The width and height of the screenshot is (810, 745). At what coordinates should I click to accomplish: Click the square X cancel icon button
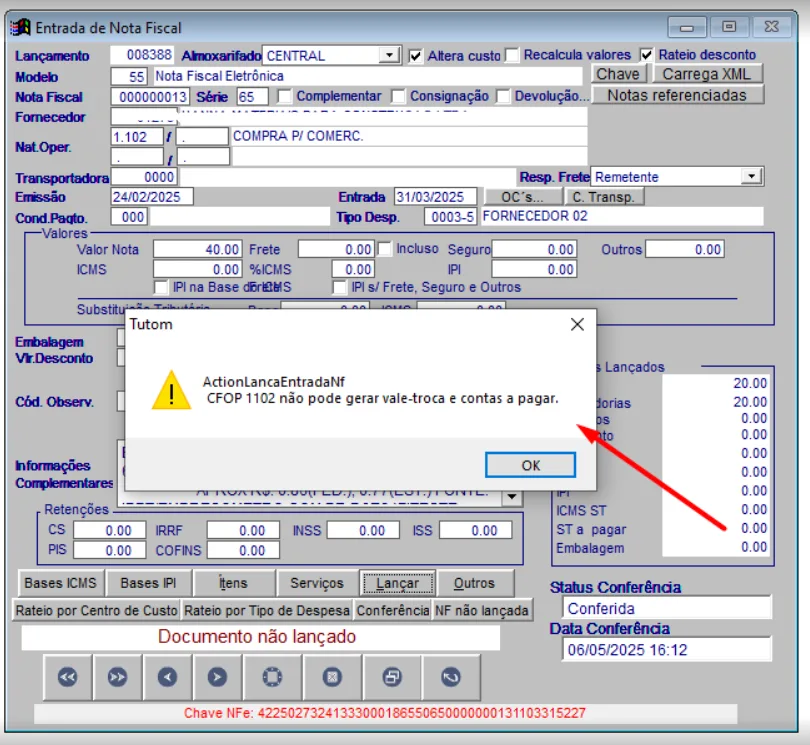point(332,677)
